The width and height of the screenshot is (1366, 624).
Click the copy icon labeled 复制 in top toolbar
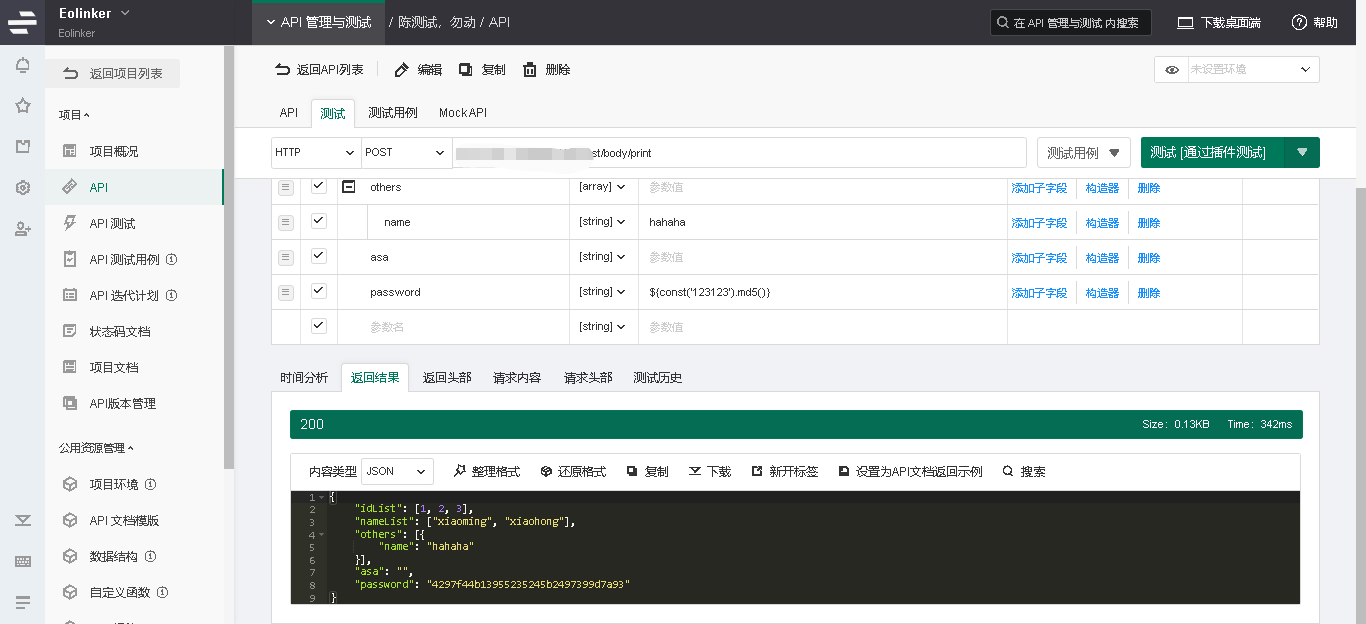(x=466, y=70)
